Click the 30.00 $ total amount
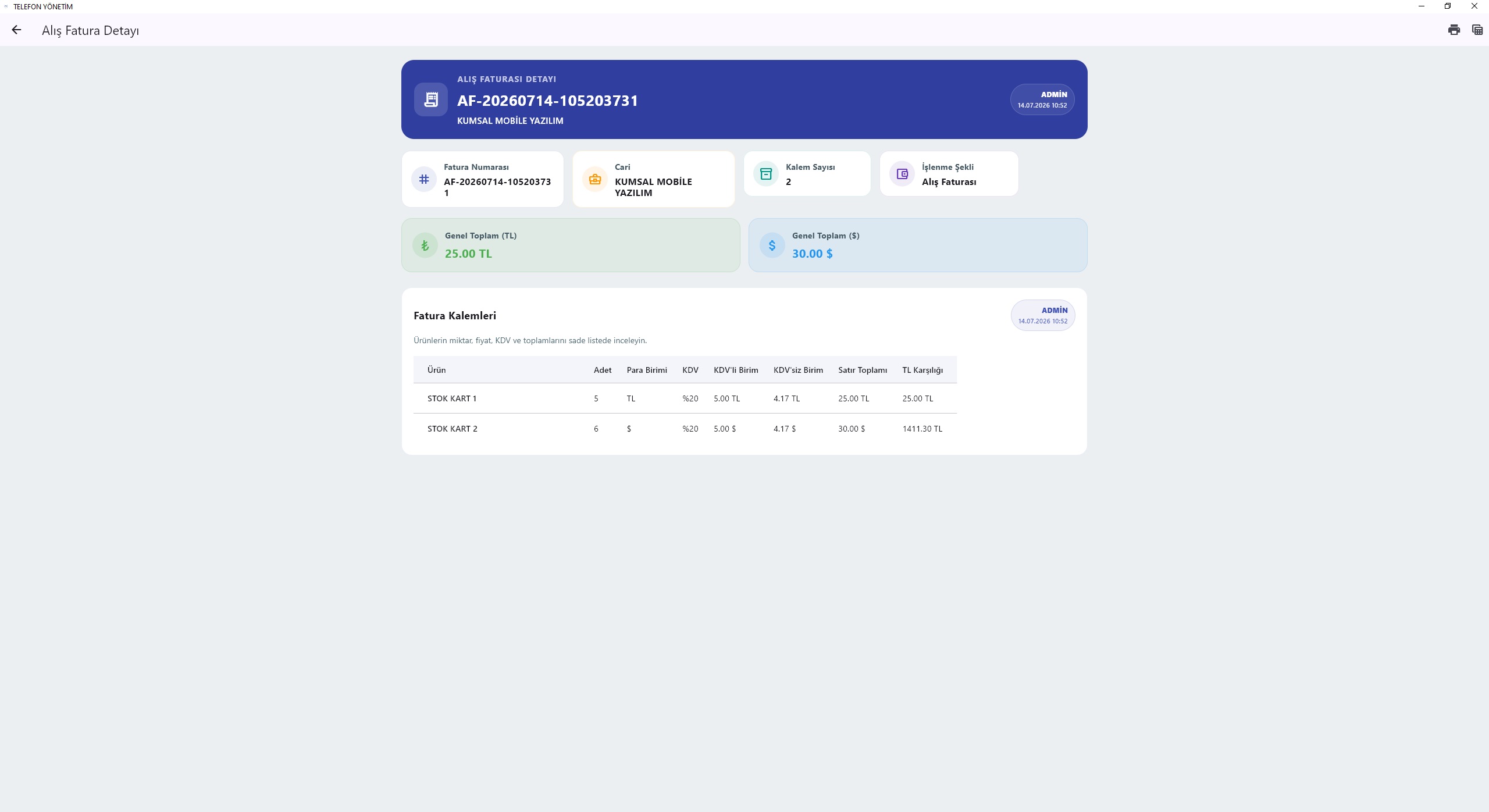The image size is (1489, 812). tap(812, 254)
